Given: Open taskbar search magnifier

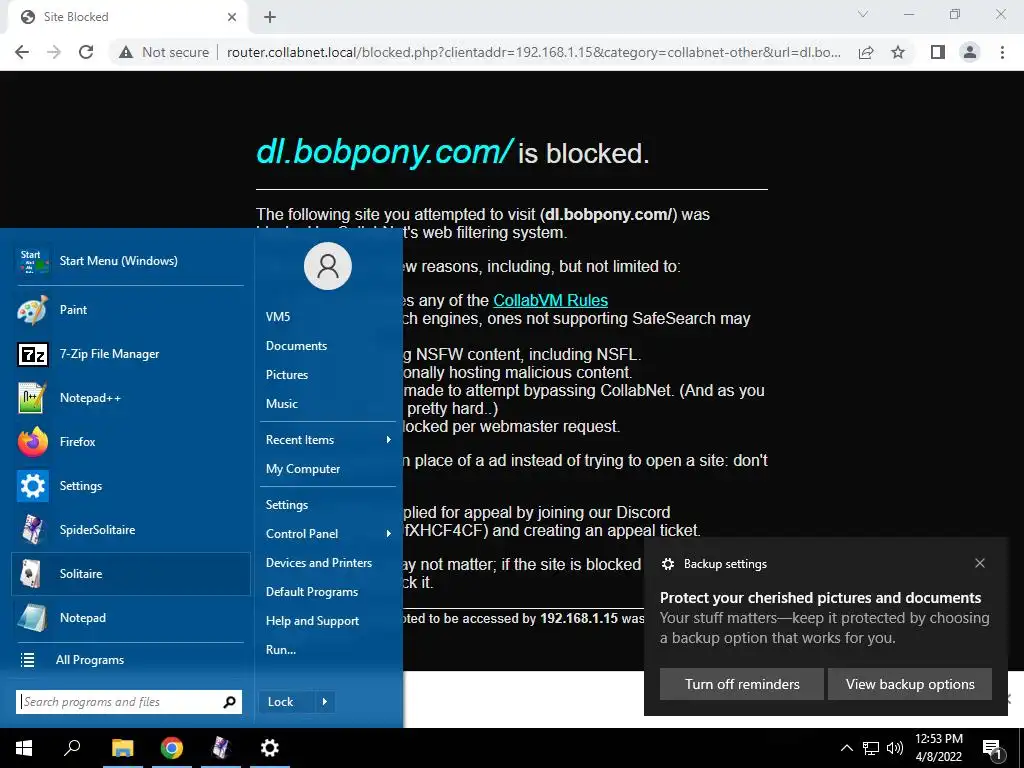Looking at the screenshot, I should tap(72, 748).
